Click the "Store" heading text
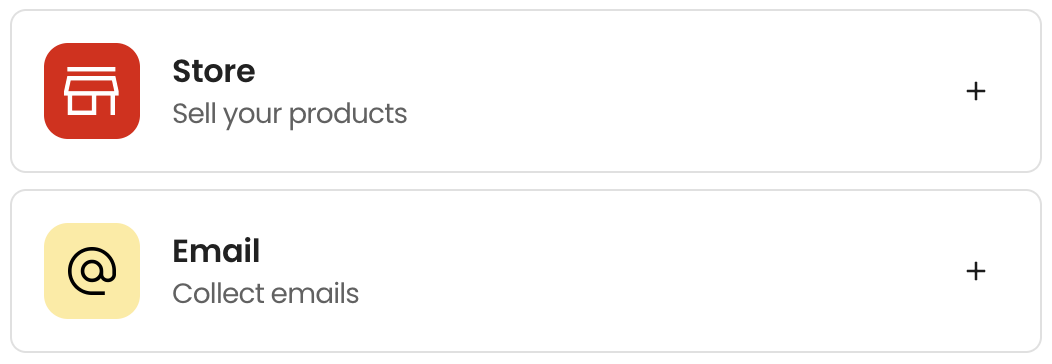This screenshot has height=364, width=1052. 213,71
